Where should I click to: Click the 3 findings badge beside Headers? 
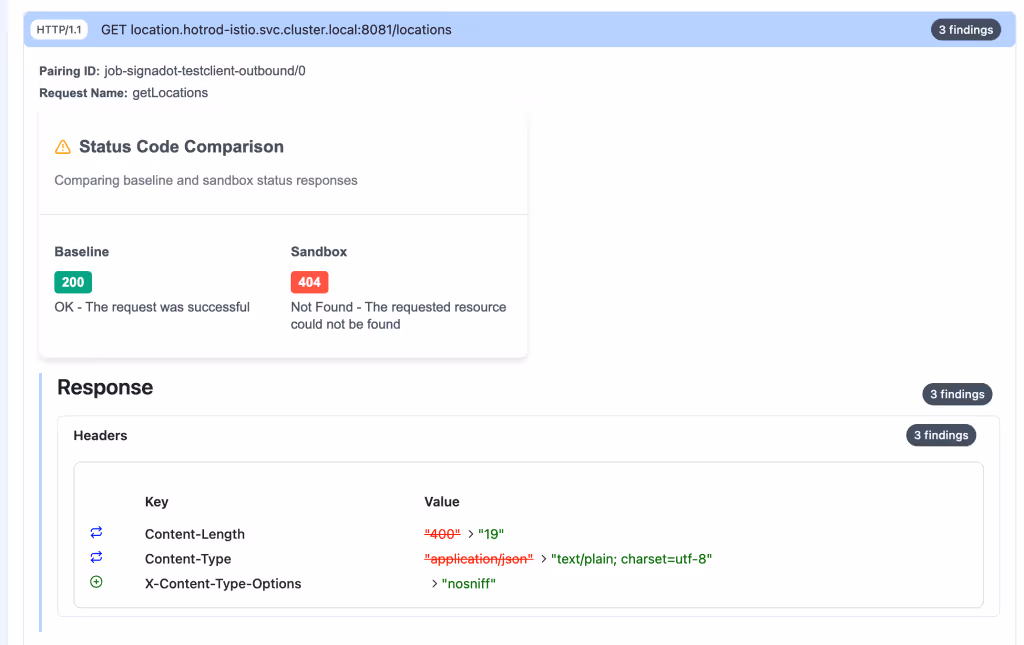coord(940,435)
